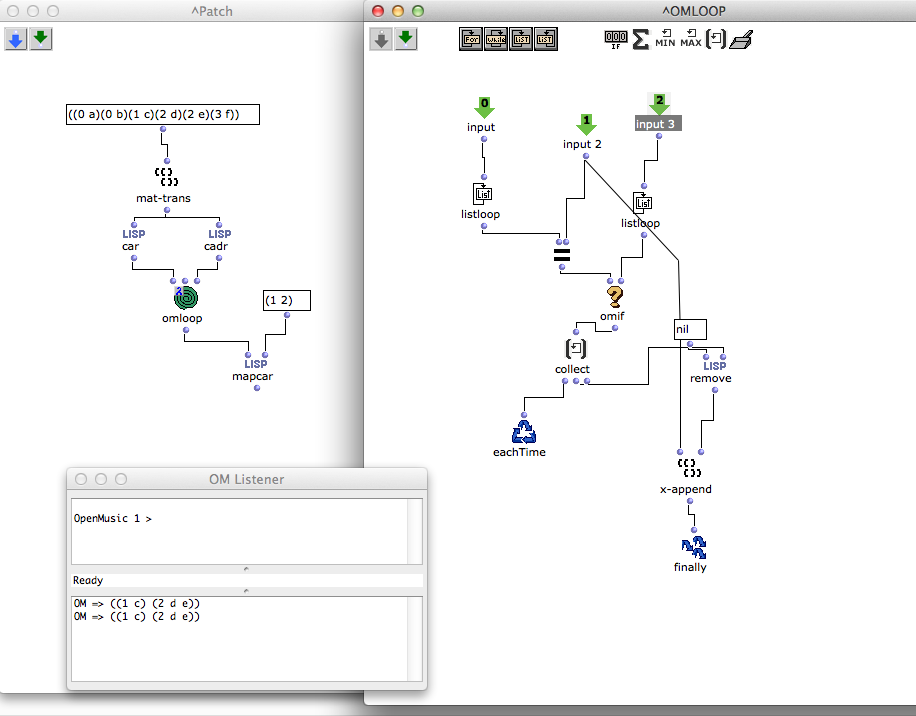This screenshot has width=916, height=716.
Task: Select the omif question mark box
Action: point(615,297)
